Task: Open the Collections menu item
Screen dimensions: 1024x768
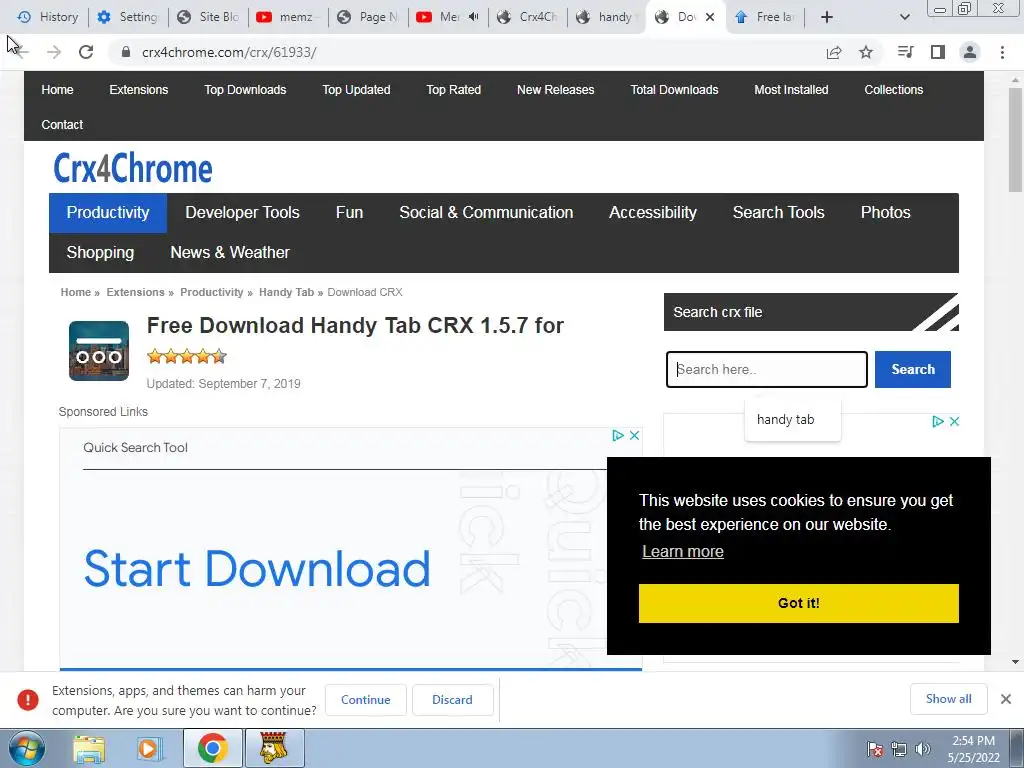Action: pyautogui.click(x=893, y=89)
